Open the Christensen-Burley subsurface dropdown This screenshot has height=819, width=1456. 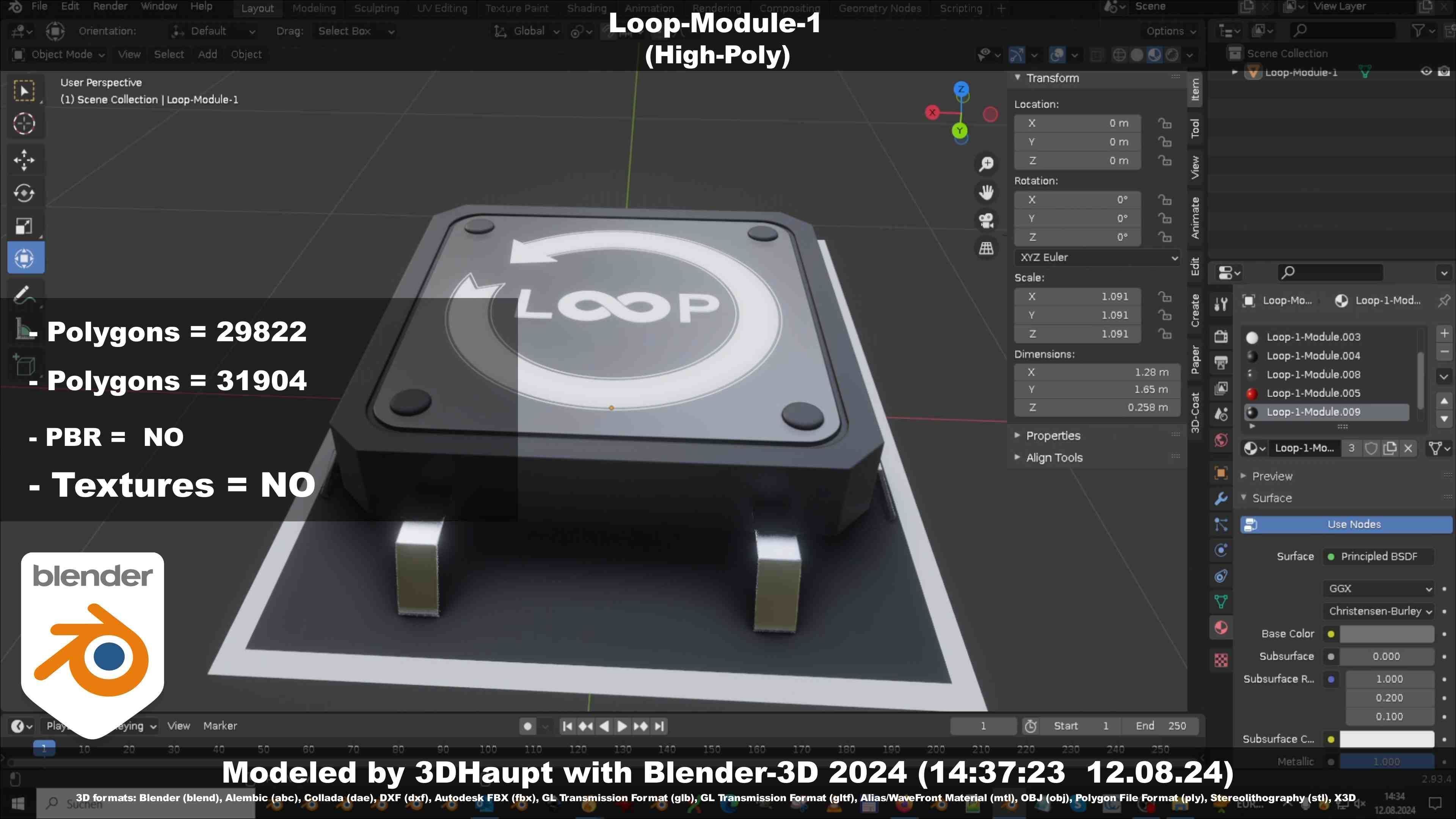pyautogui.click(x=1379, y=611)
